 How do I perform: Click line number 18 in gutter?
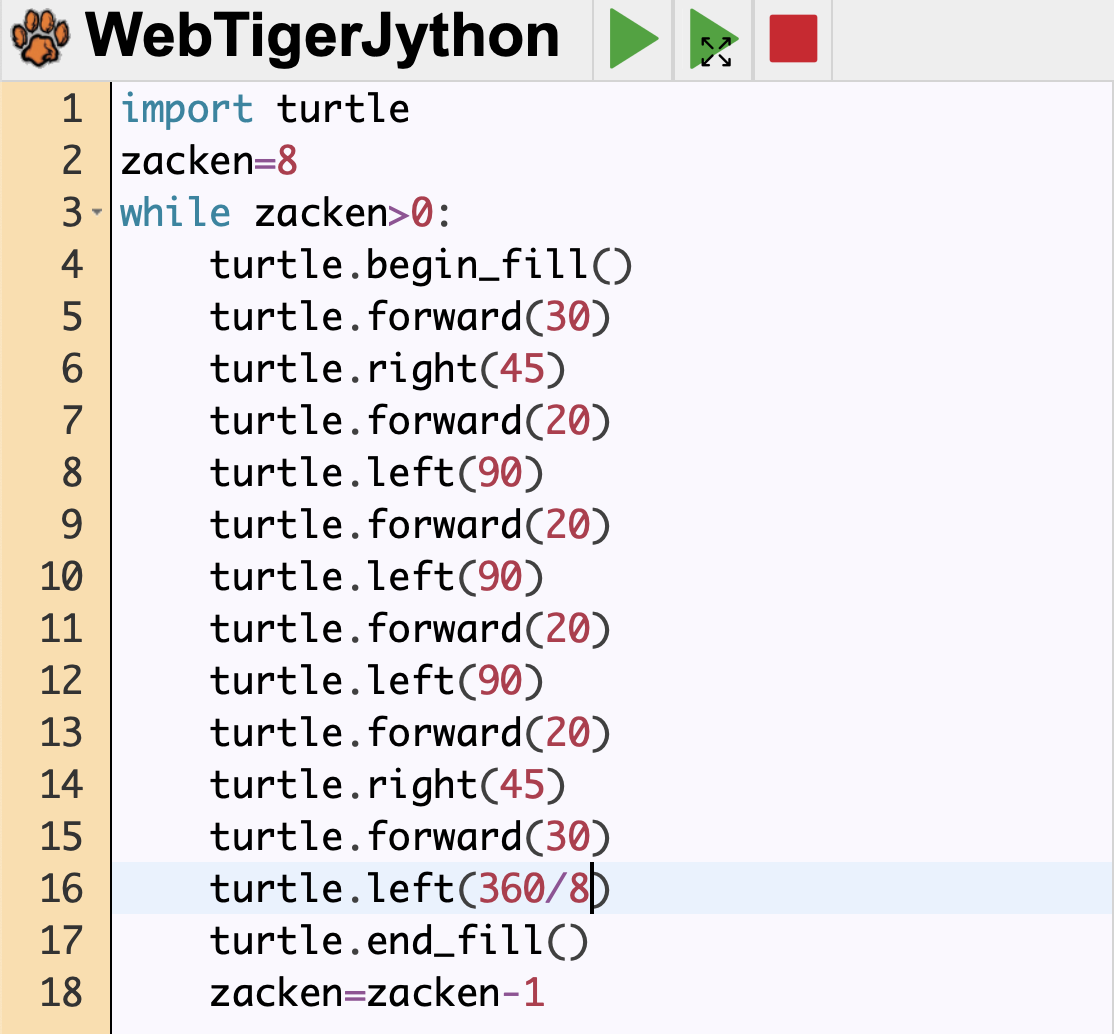(x=62, y=993)
